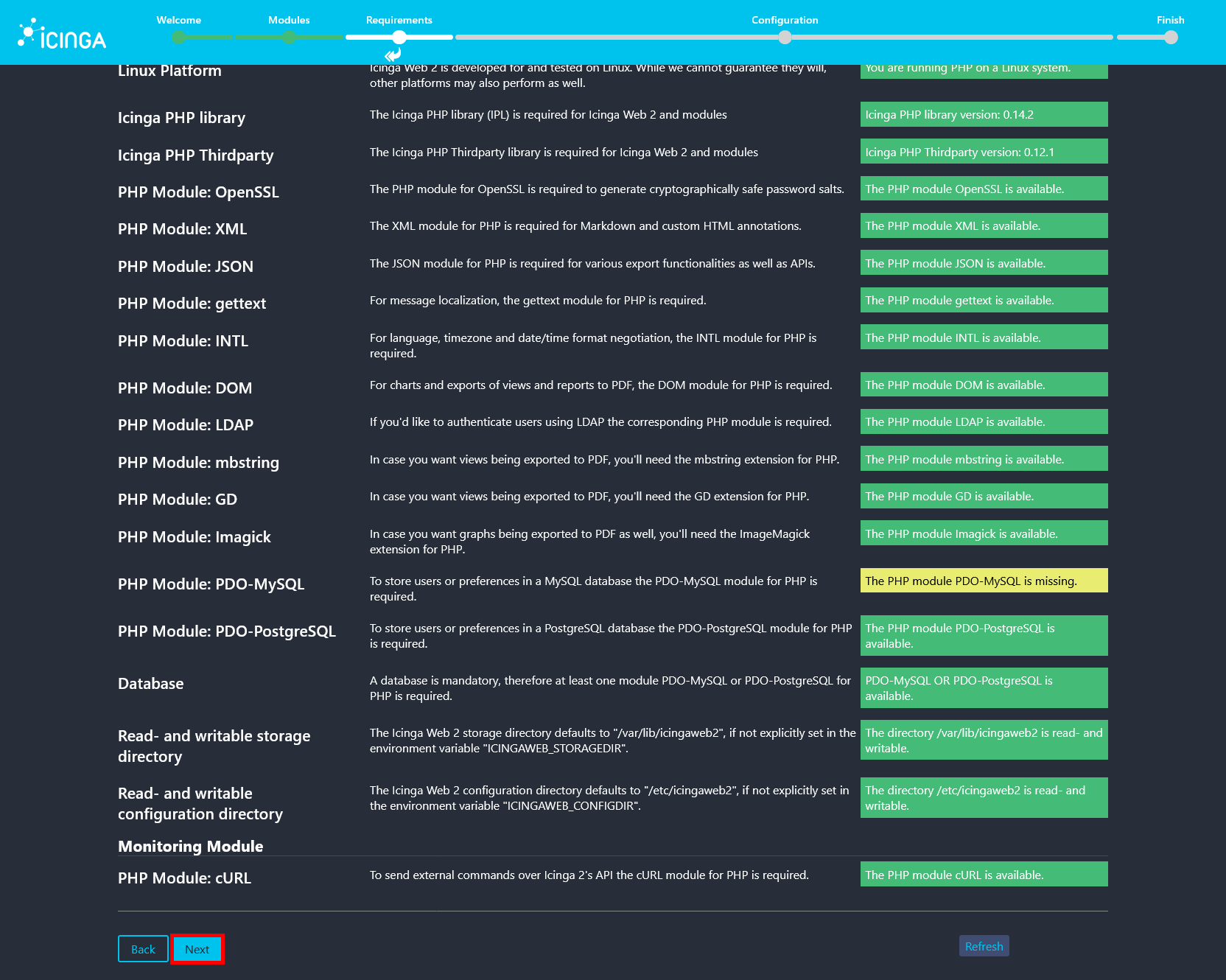This screenshot has height=980, width=1226.
Task: Click the cURL module available status badge
Action: coord(984,874)
